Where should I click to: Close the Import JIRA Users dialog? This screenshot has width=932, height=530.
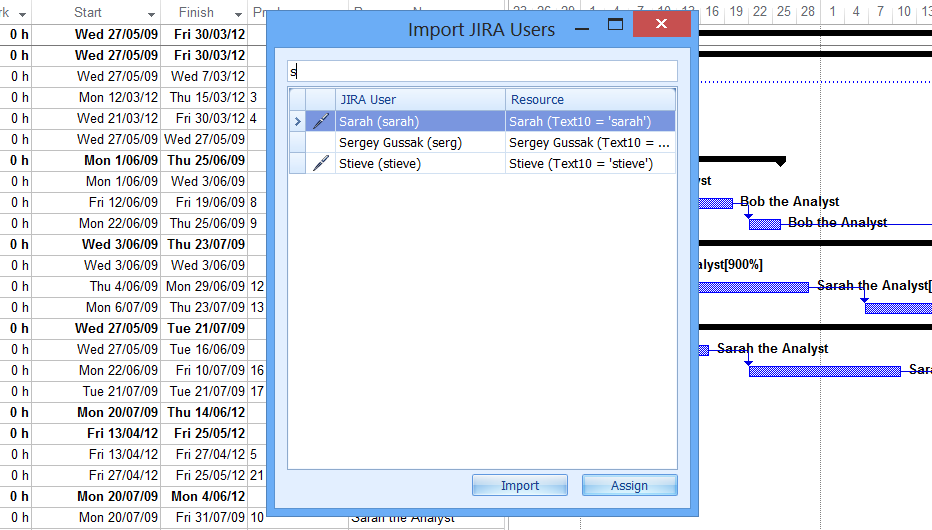(661, 25)
